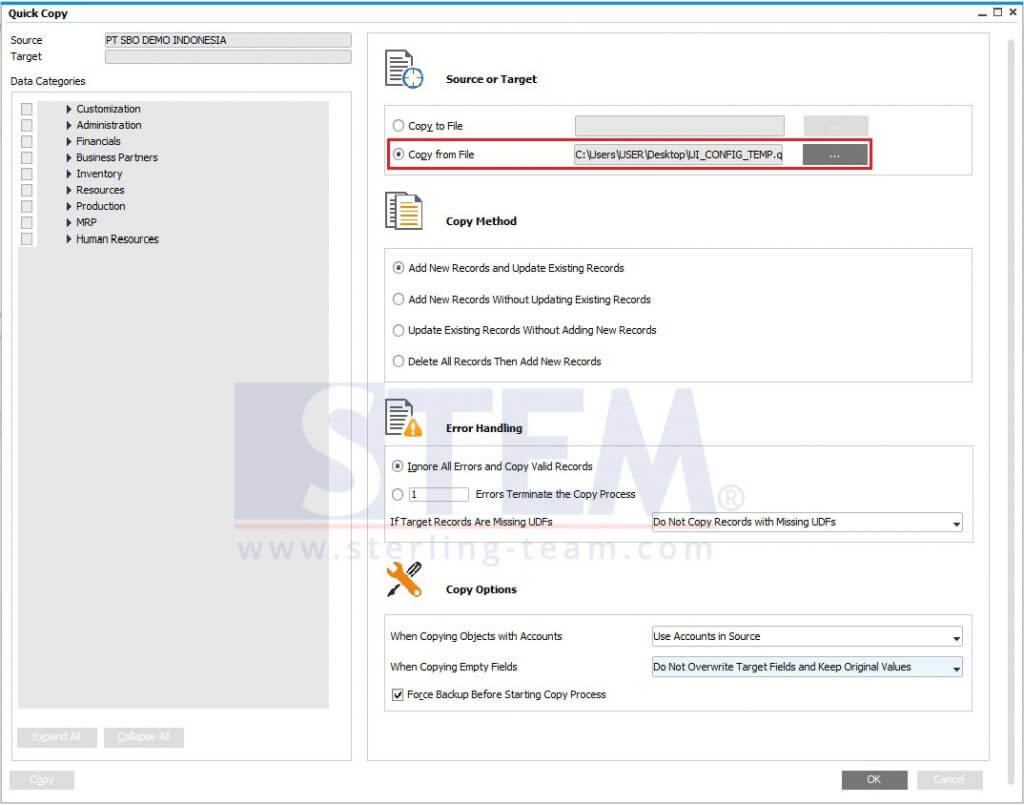Select Errors Terminate the Copy Process option
The width and height of the screenshot is (1024, 805).
tap(397, 494)
